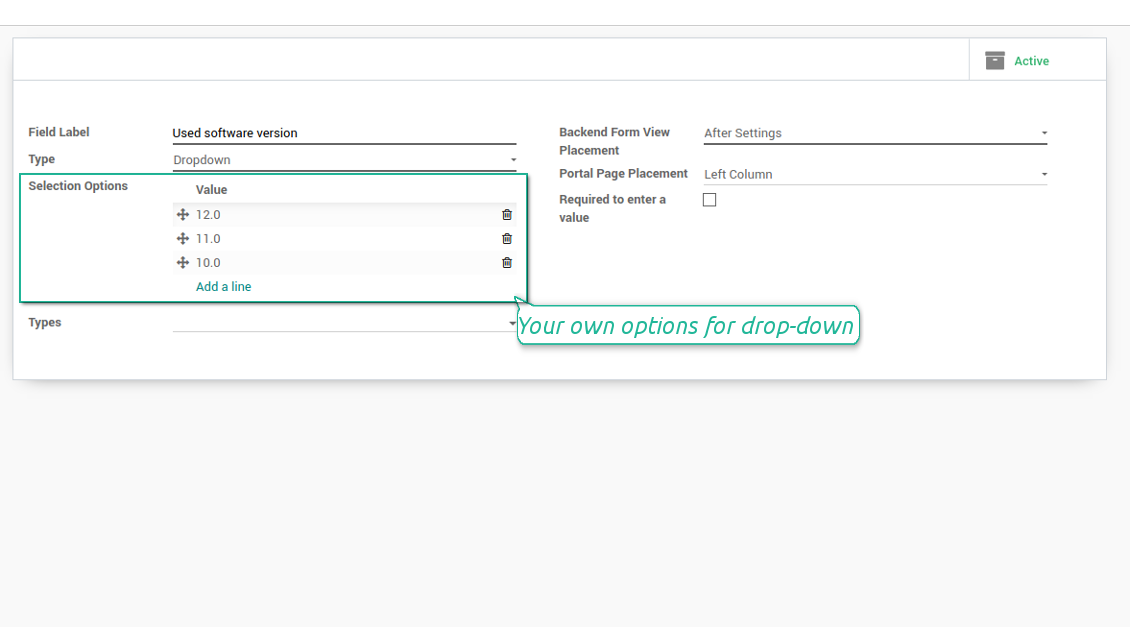
Task: Open the Type dropdown showing Dropdown
Action: click(344, 160)
